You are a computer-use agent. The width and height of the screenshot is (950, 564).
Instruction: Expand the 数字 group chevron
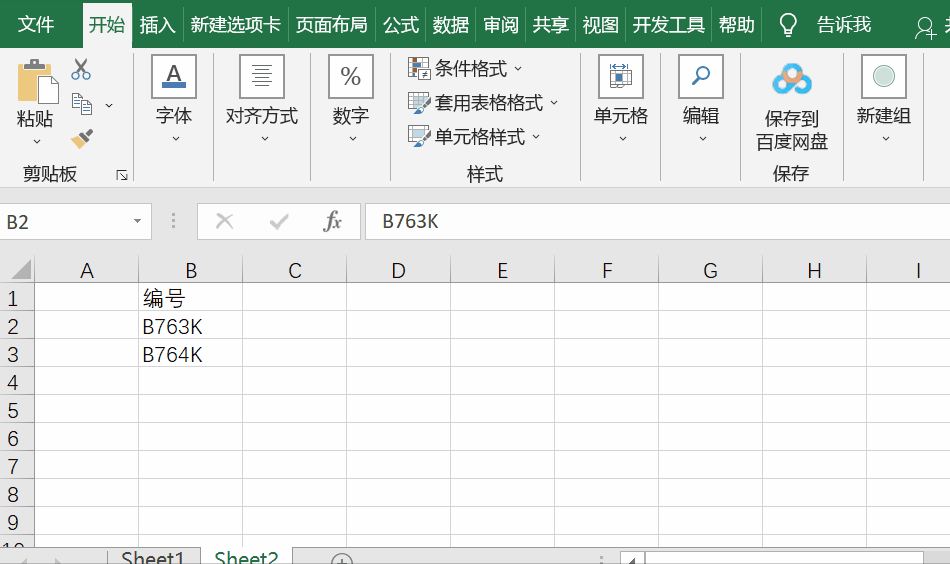353,139
